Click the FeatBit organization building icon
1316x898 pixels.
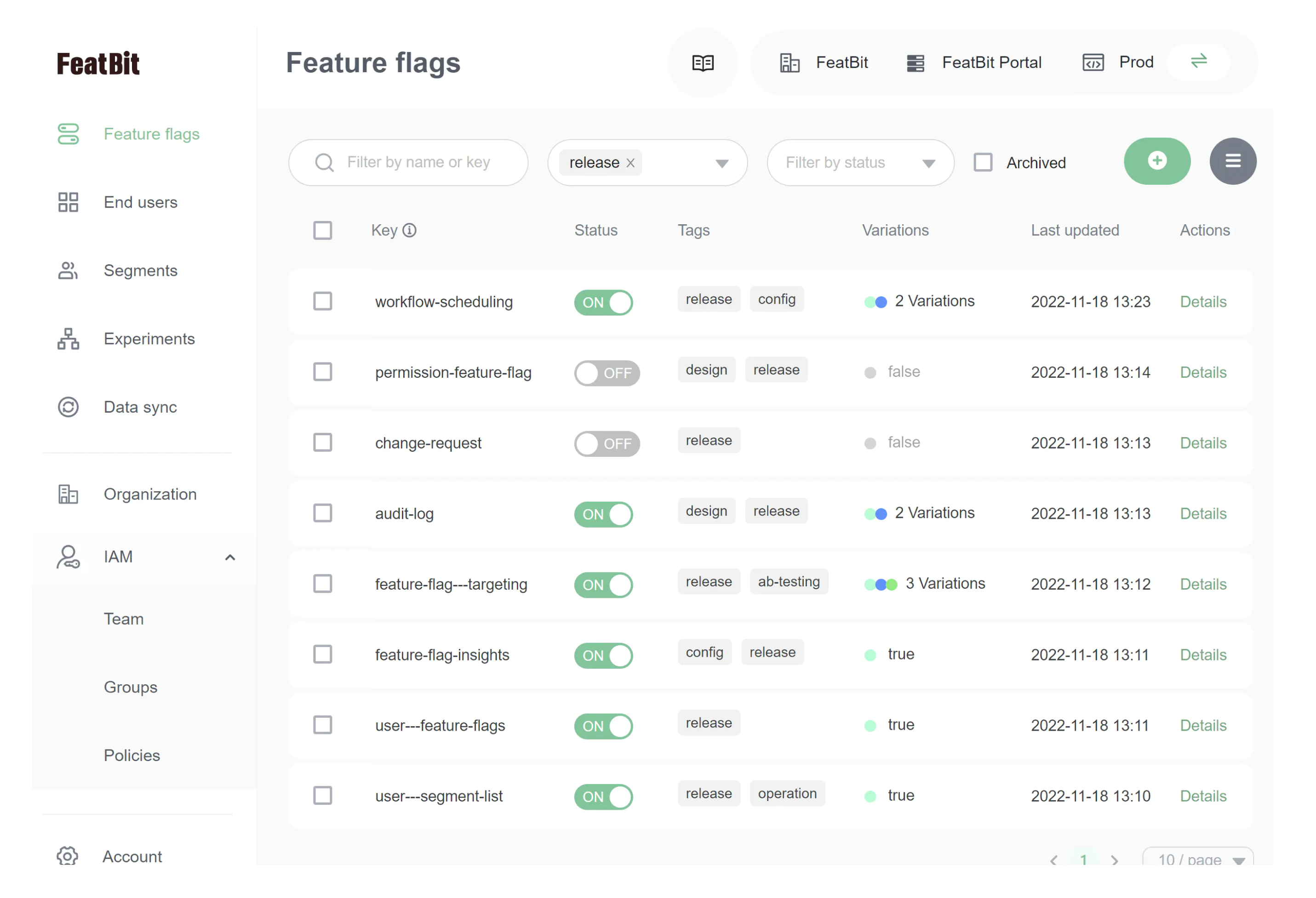click(x=790, y=63)
